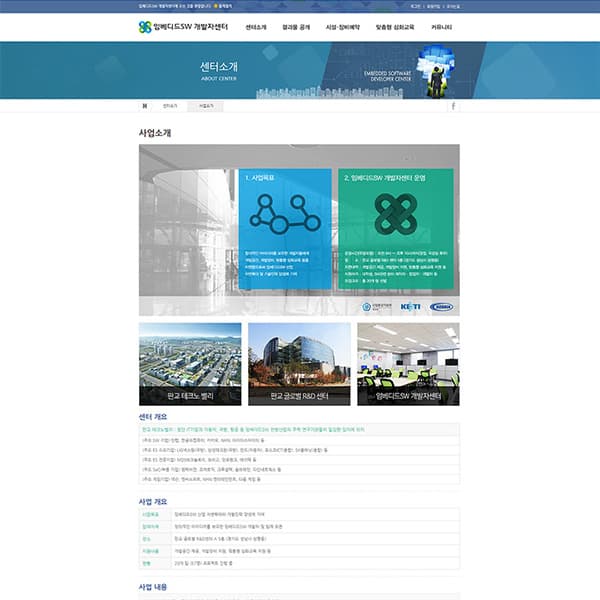Click the 로그인 link, first of the three header links

[x=415, y=6]
